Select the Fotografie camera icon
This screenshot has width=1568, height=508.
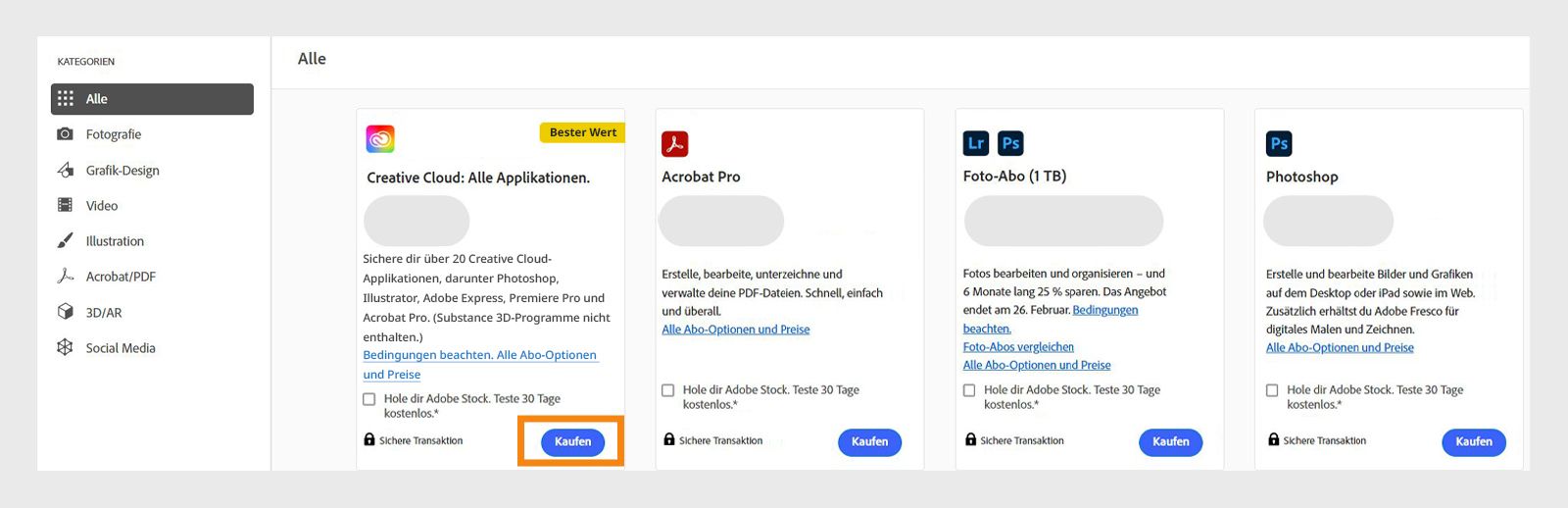point(65,134)
